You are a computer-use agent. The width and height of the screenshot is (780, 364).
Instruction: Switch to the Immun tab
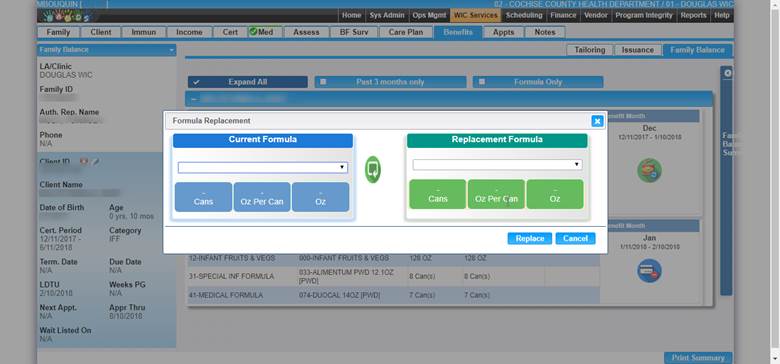(x=143, y=32)
